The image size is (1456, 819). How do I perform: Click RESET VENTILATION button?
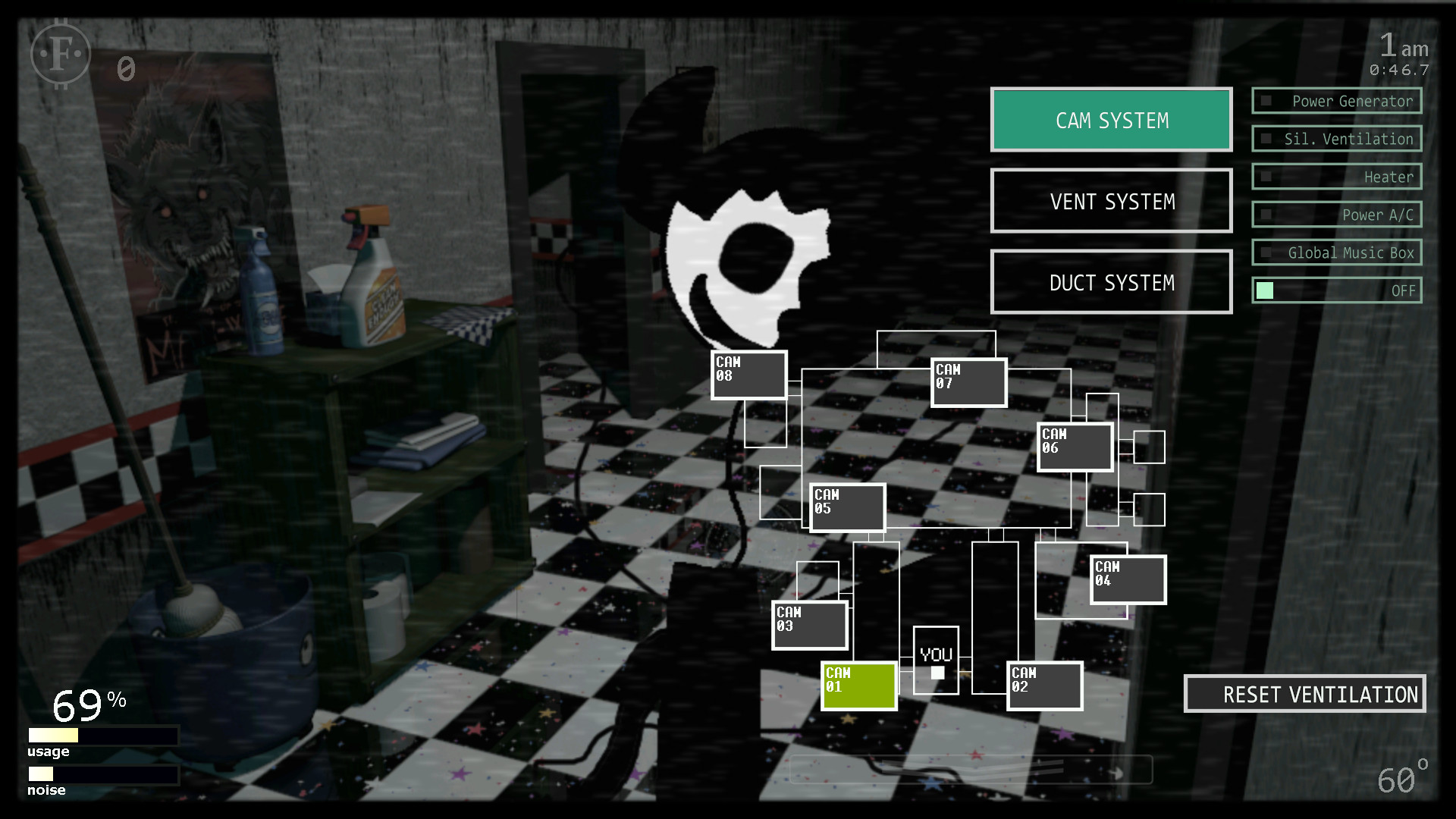[x=1304, y=694]
